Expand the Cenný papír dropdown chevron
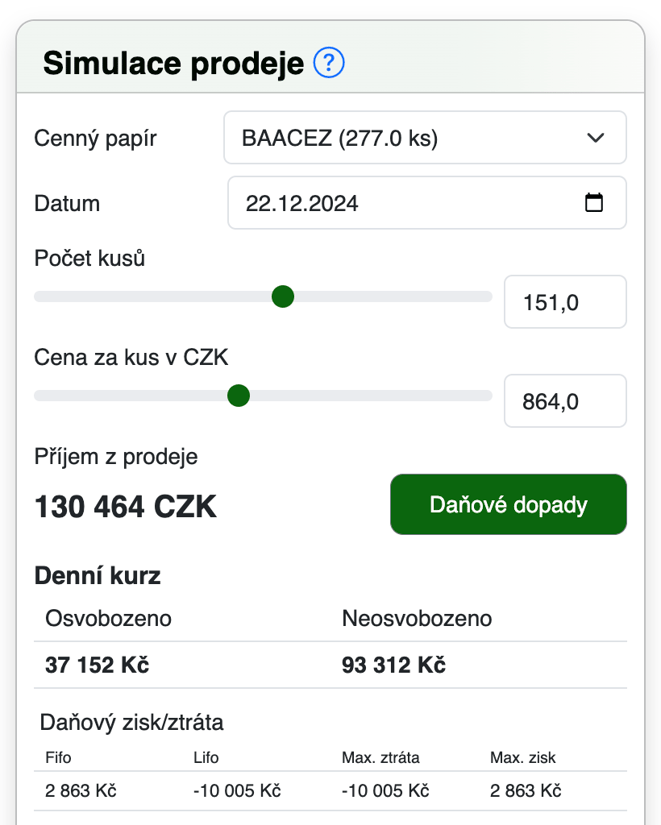 (x=596, y=138)
